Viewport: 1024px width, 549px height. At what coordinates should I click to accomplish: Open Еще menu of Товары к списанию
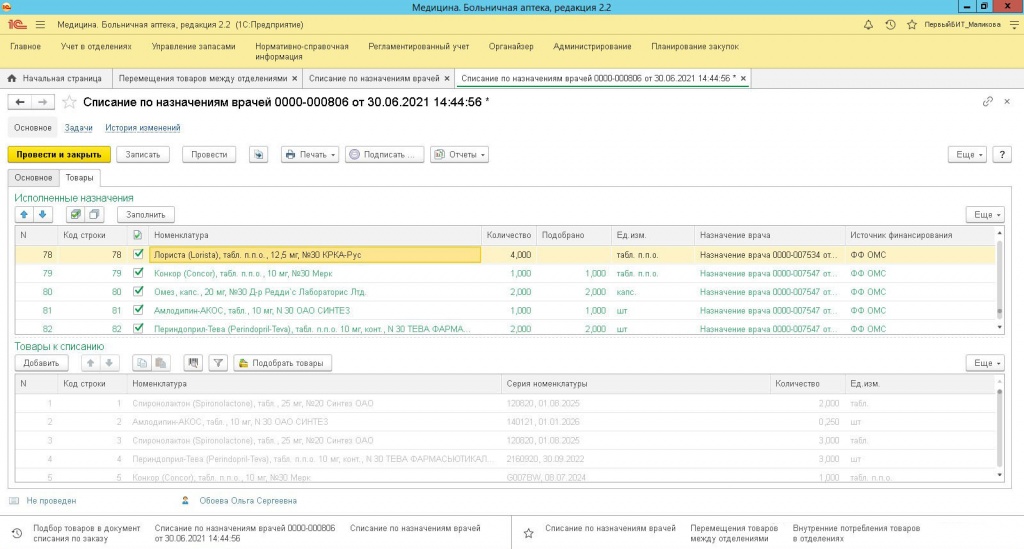[985, 363]
